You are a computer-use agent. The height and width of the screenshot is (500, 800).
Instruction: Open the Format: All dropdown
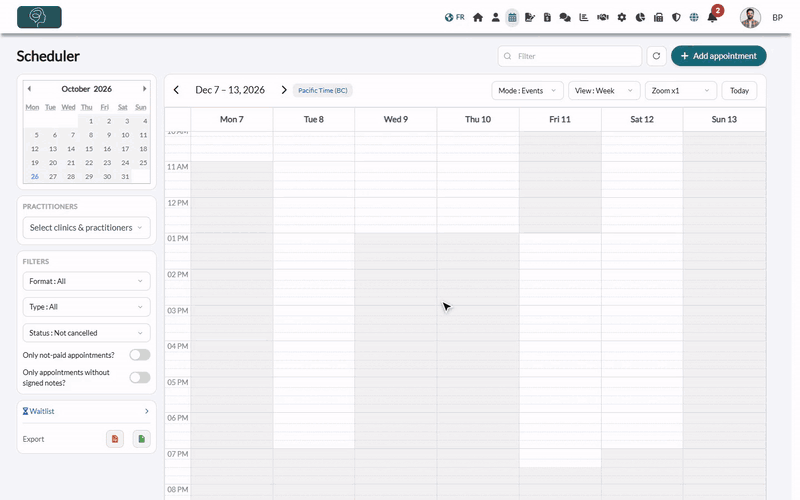(x=86, y=281)
